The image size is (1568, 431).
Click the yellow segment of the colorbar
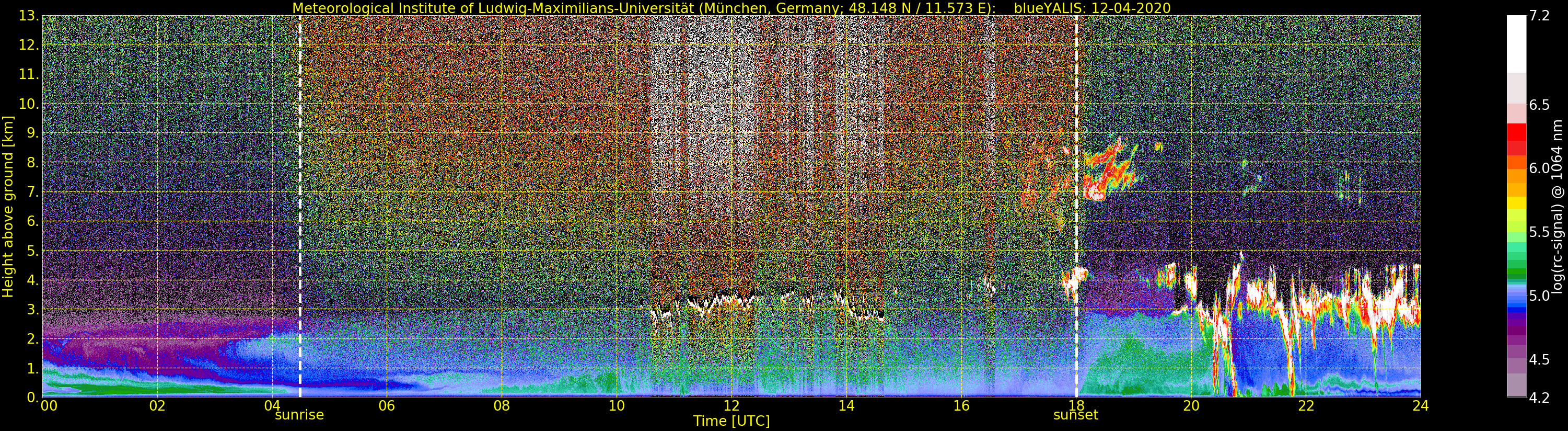pyautogui.click(x=1516, y=203)
